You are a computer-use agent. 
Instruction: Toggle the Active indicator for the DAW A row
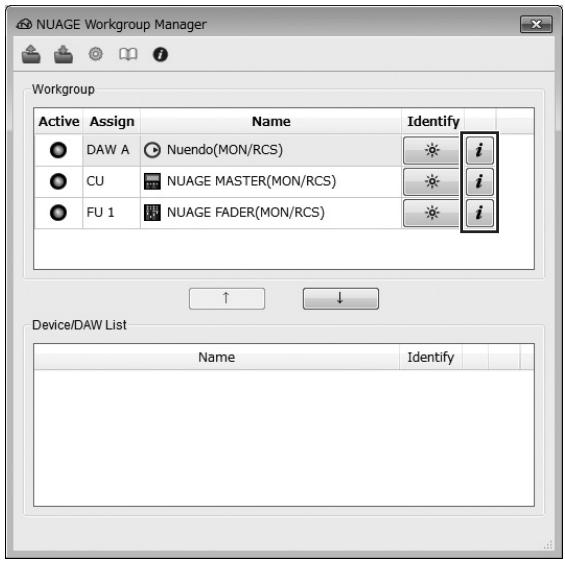58,150
